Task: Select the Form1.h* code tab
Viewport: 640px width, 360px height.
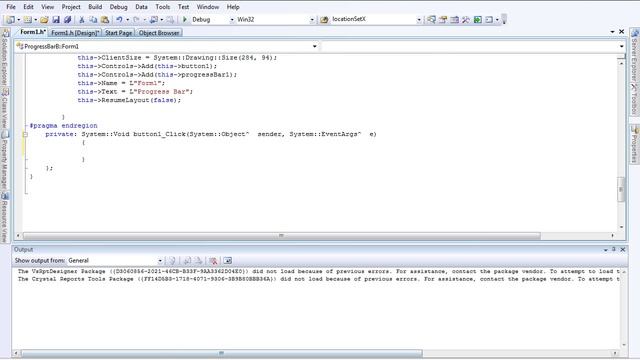Action: coord(32,32)
